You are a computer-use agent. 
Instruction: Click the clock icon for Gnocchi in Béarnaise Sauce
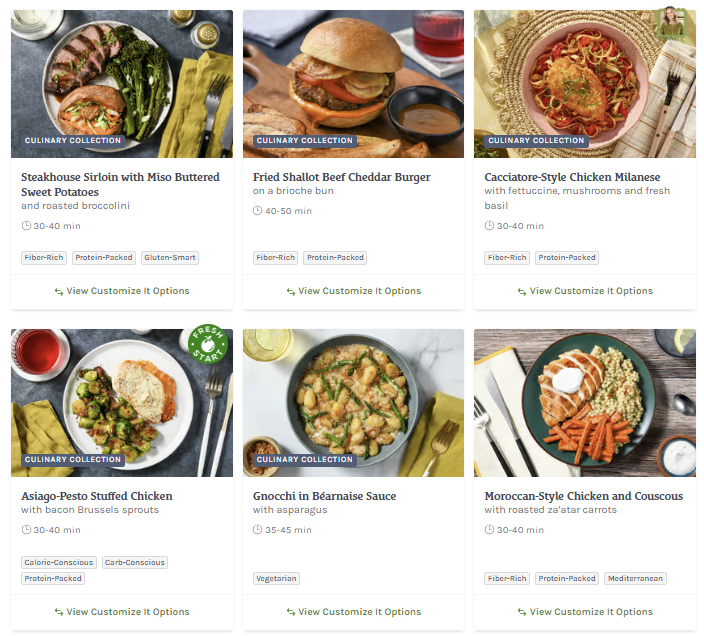click(x=257, y=530)
